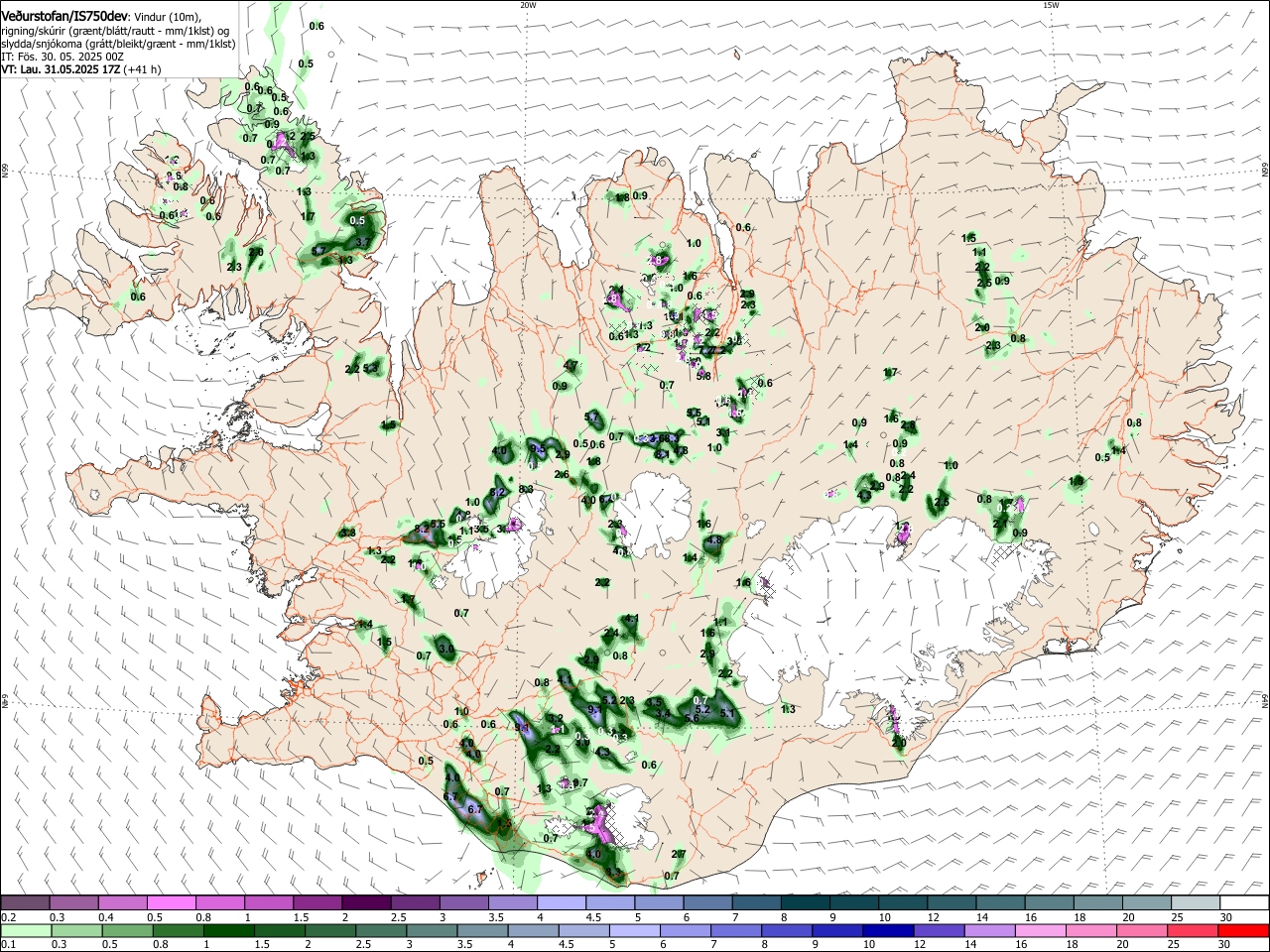Click the white swatch labeled 30 in top legend row
Image resolution: width=1270 pixels, height=952 pixels.
point(1242,903)
